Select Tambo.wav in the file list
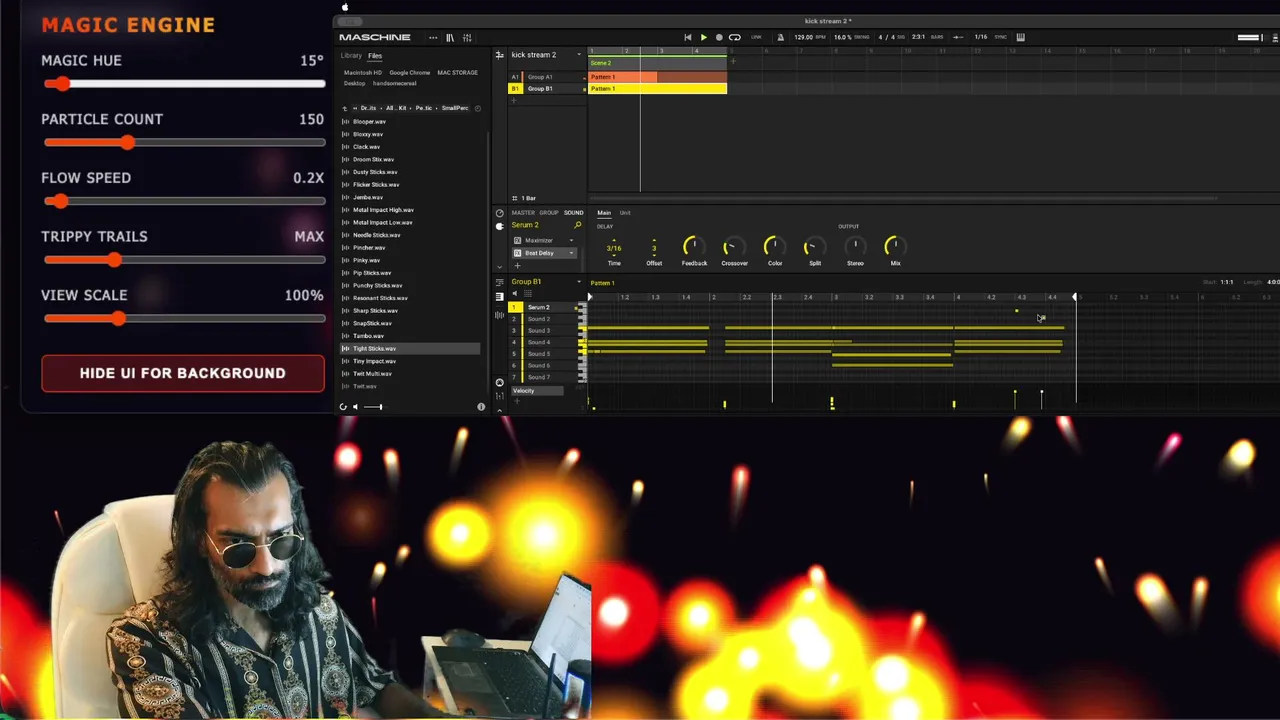This screenshot has height=720, width=1280. point(368,336)
